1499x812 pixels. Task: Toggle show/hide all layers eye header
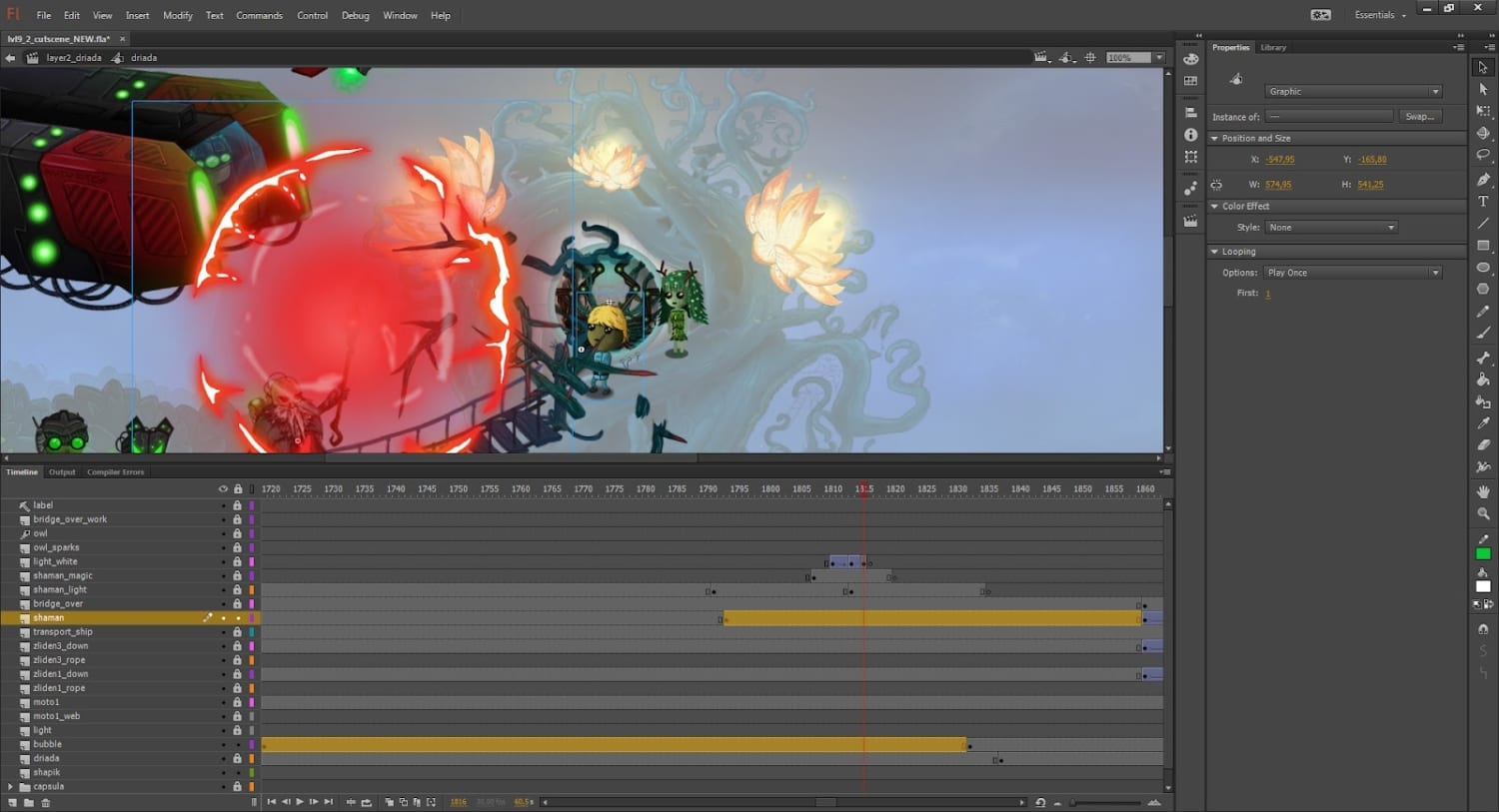223,489
